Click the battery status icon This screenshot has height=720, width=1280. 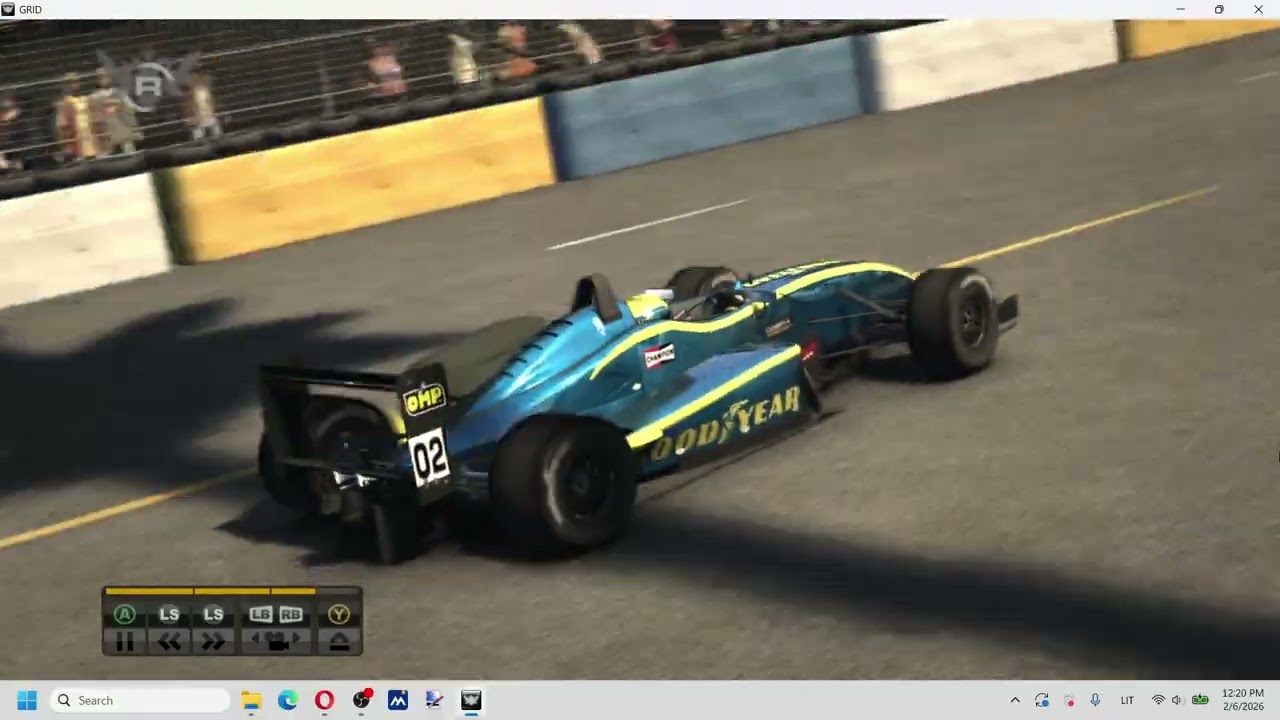[1200, 700]
